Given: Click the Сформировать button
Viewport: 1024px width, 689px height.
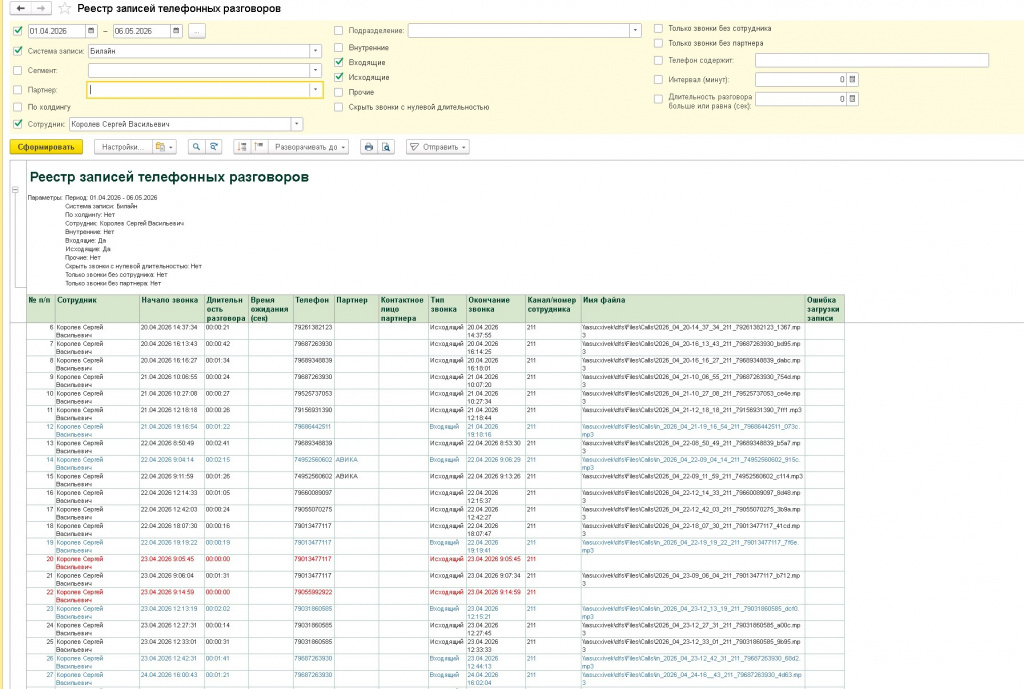Looking at the screenshot, I should [x=46, y=147].
